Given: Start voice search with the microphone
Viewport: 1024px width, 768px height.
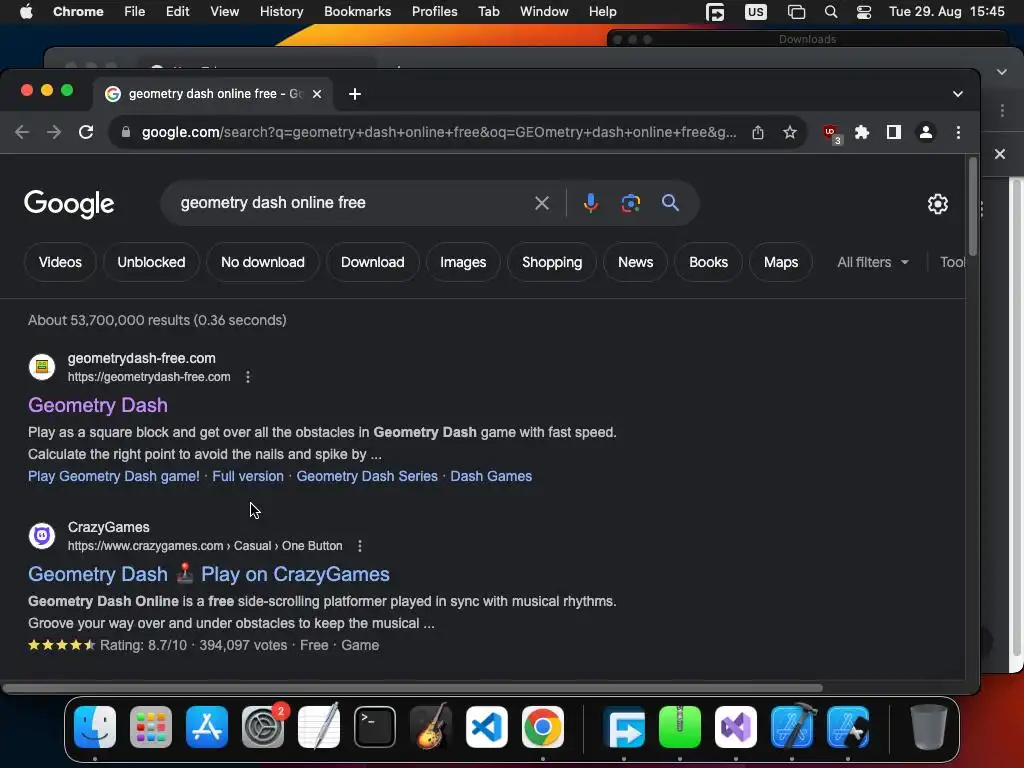Looking at the screenshot, I should tap(590, 203).
